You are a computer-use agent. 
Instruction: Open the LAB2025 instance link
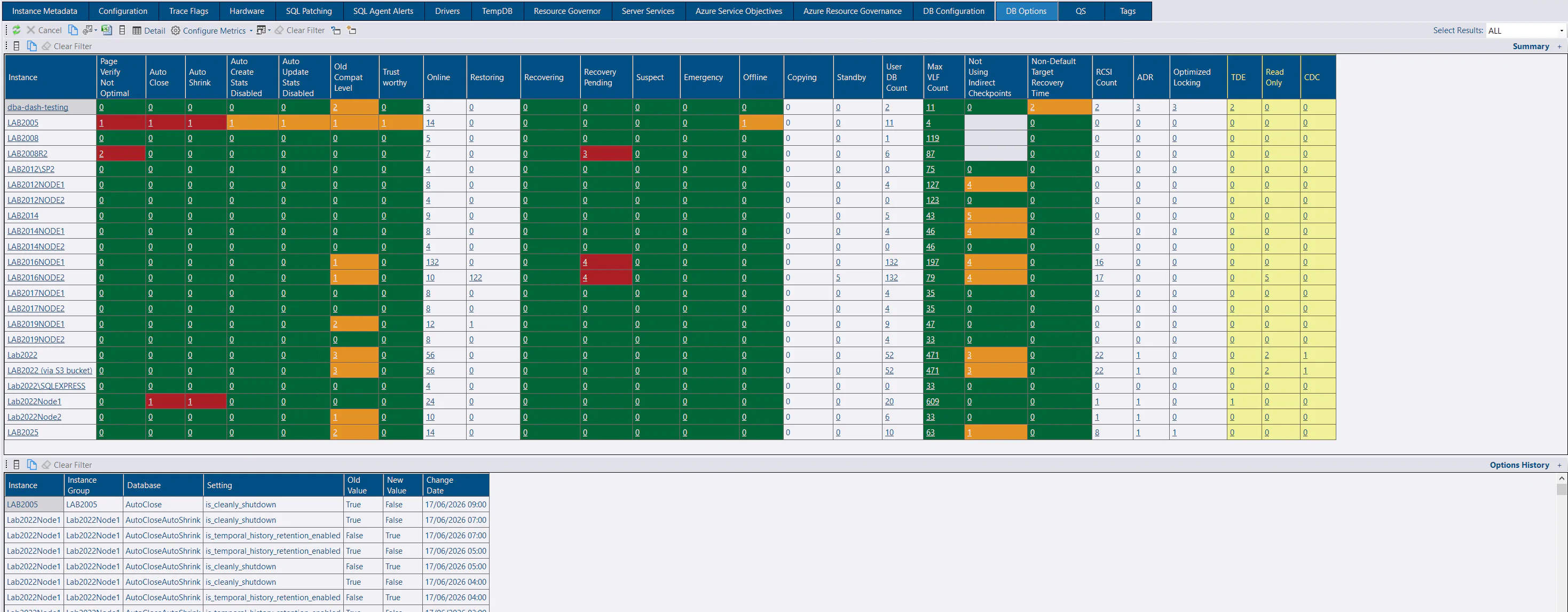point(23,433)
